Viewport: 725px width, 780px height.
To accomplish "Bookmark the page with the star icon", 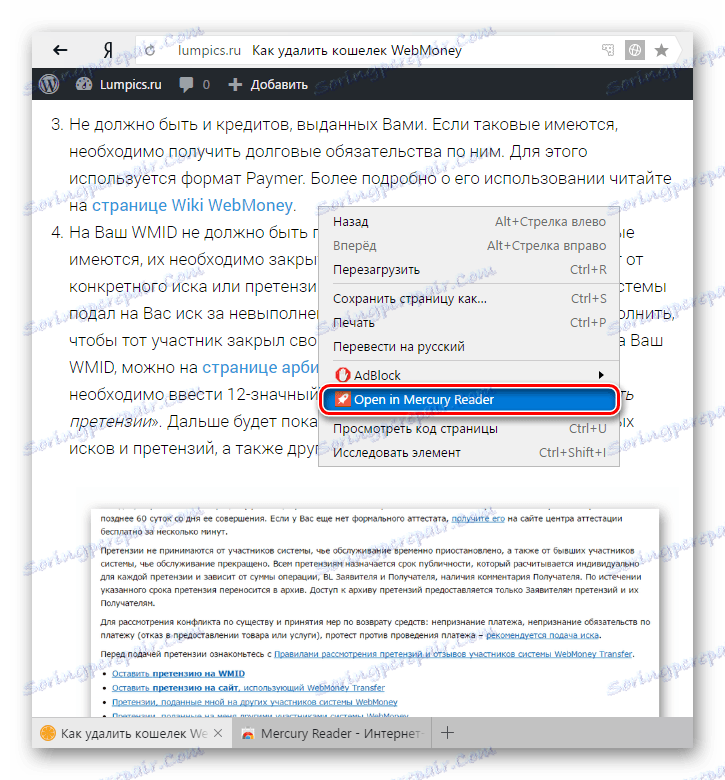I will click(661, 50).
